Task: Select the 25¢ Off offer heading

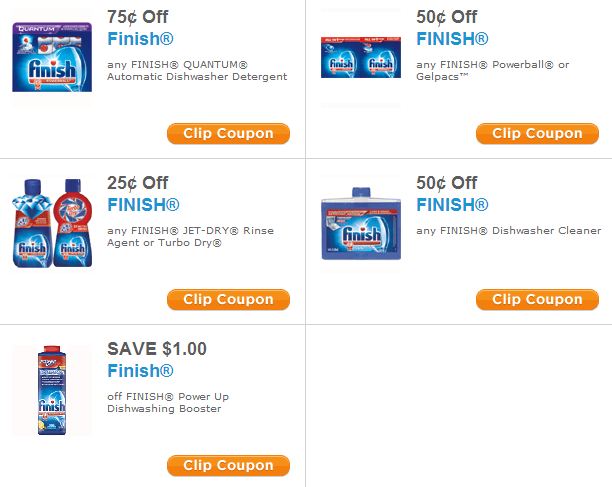Action: pos(137,183)
